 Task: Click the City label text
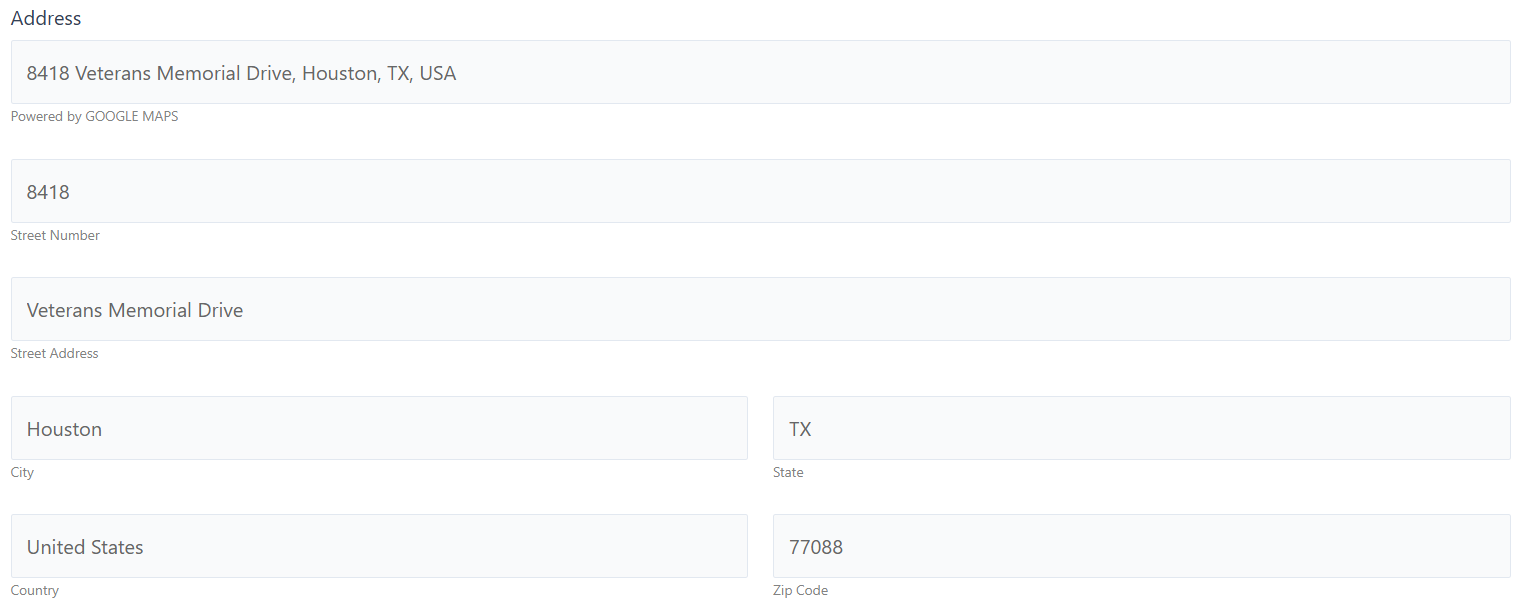click(x=22, y=472)
